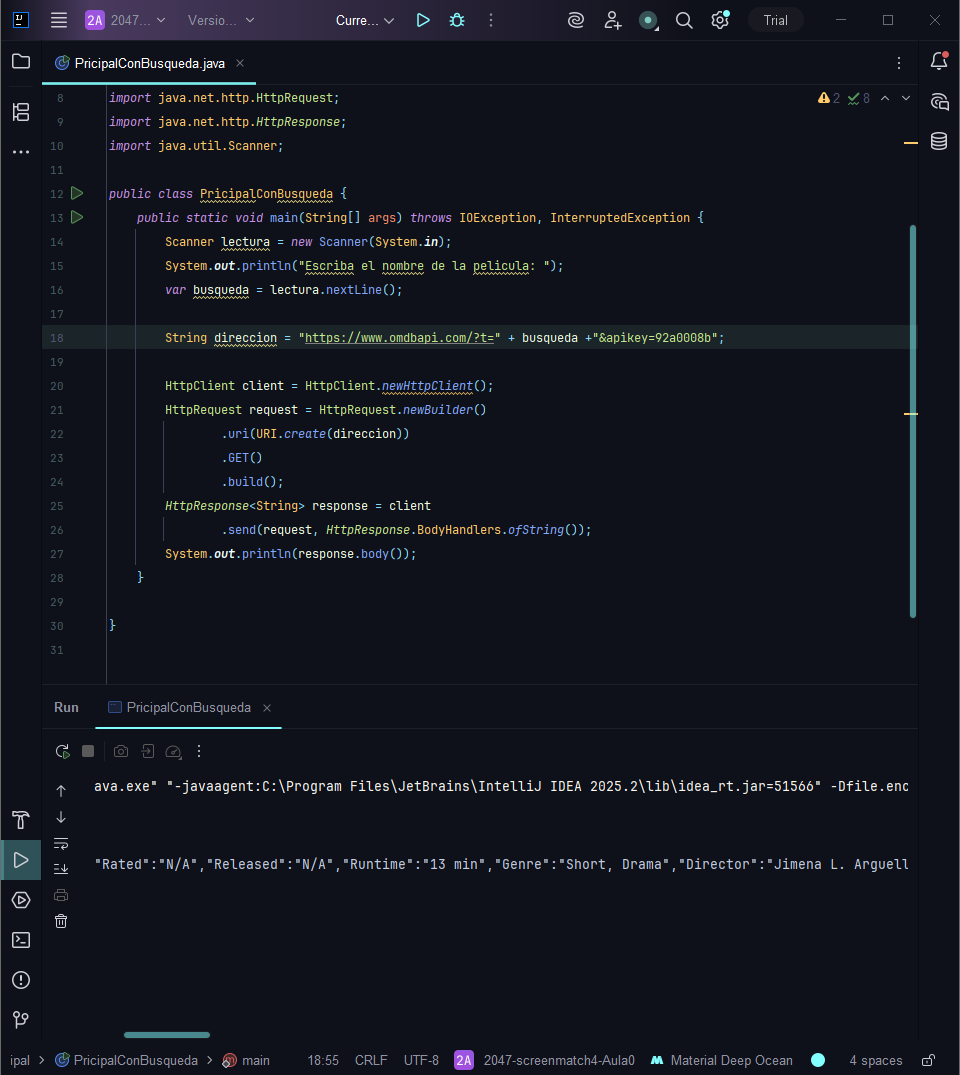The width and height of the screenshot is (960, 1075).
Task: Start debugging with the bug icon
Action: coord(457,20)
